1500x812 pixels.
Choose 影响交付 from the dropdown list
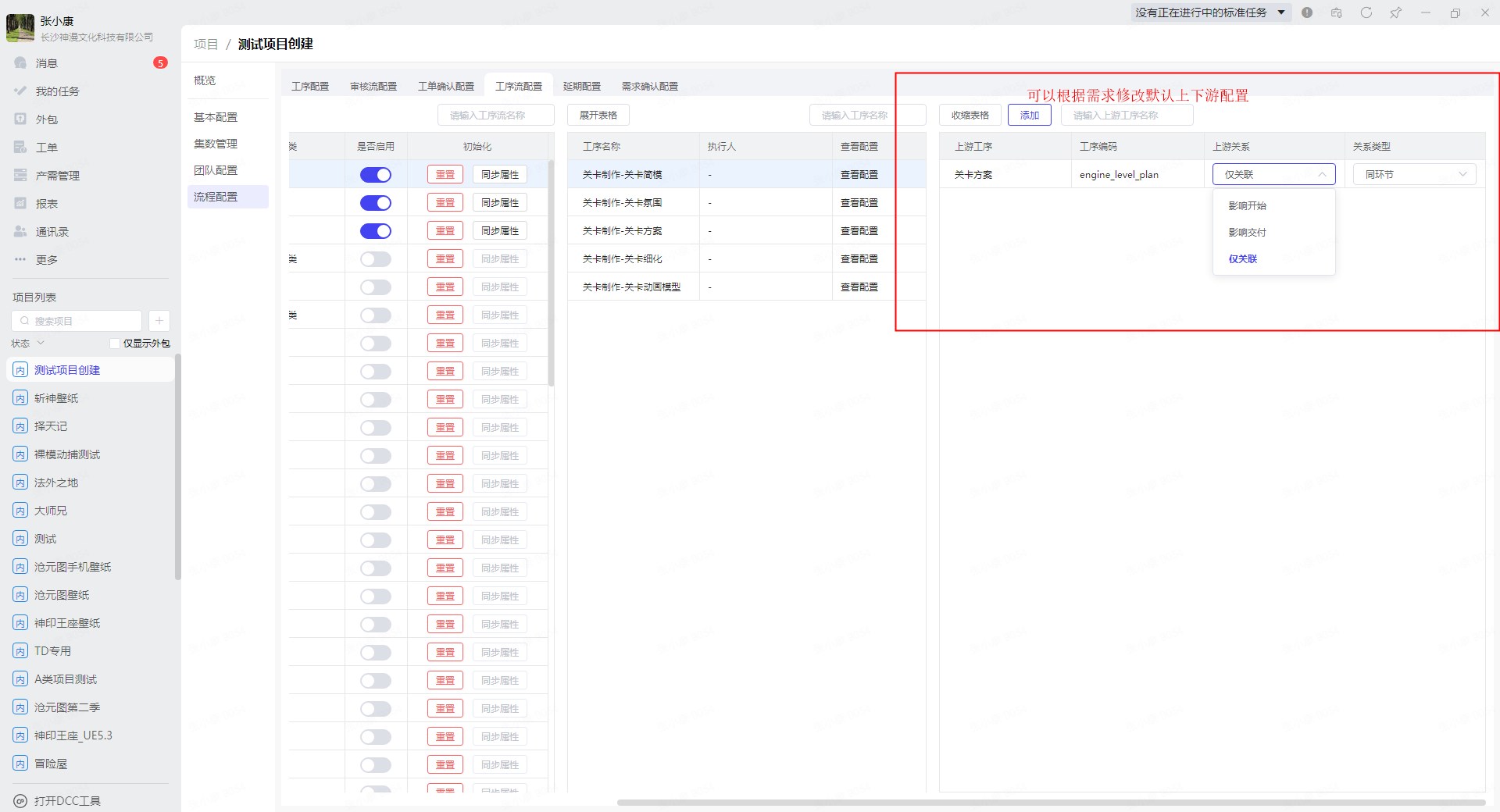point(1247,233)
